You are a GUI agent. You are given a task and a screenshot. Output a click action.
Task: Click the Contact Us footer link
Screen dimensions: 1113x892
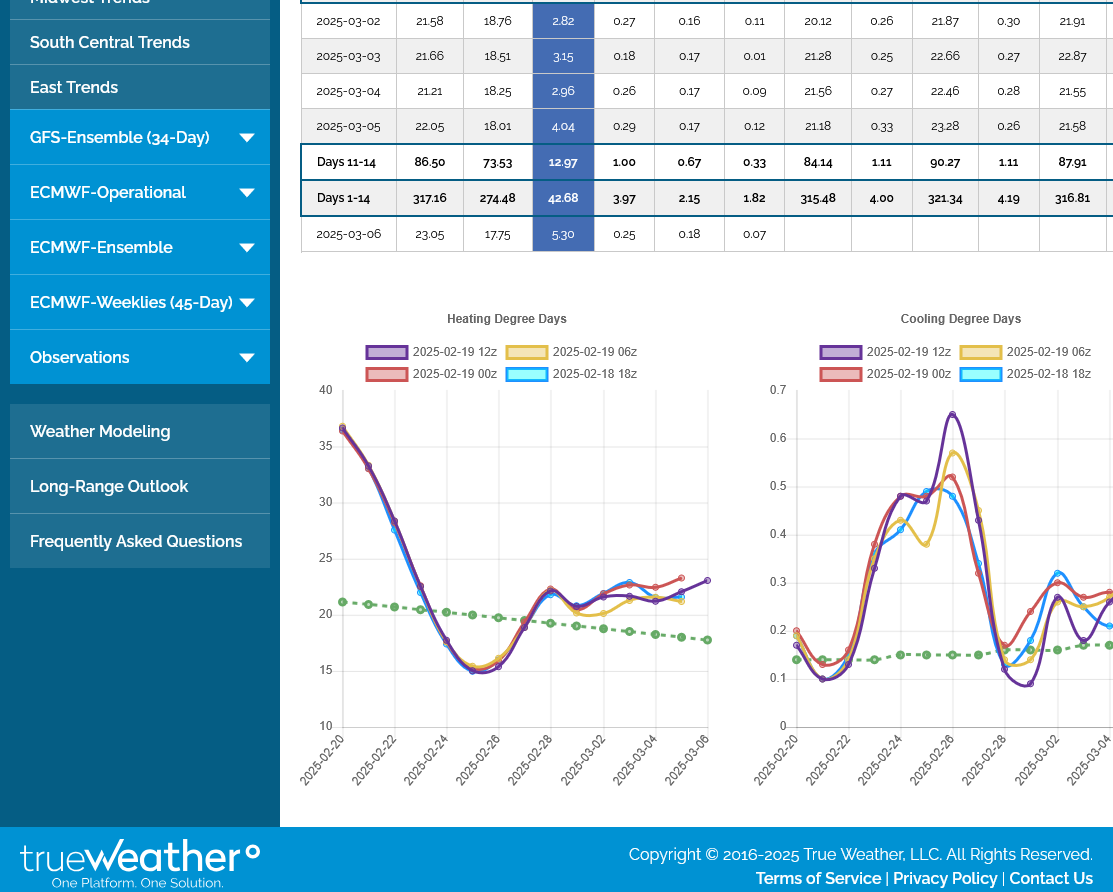pos(1050,878)
